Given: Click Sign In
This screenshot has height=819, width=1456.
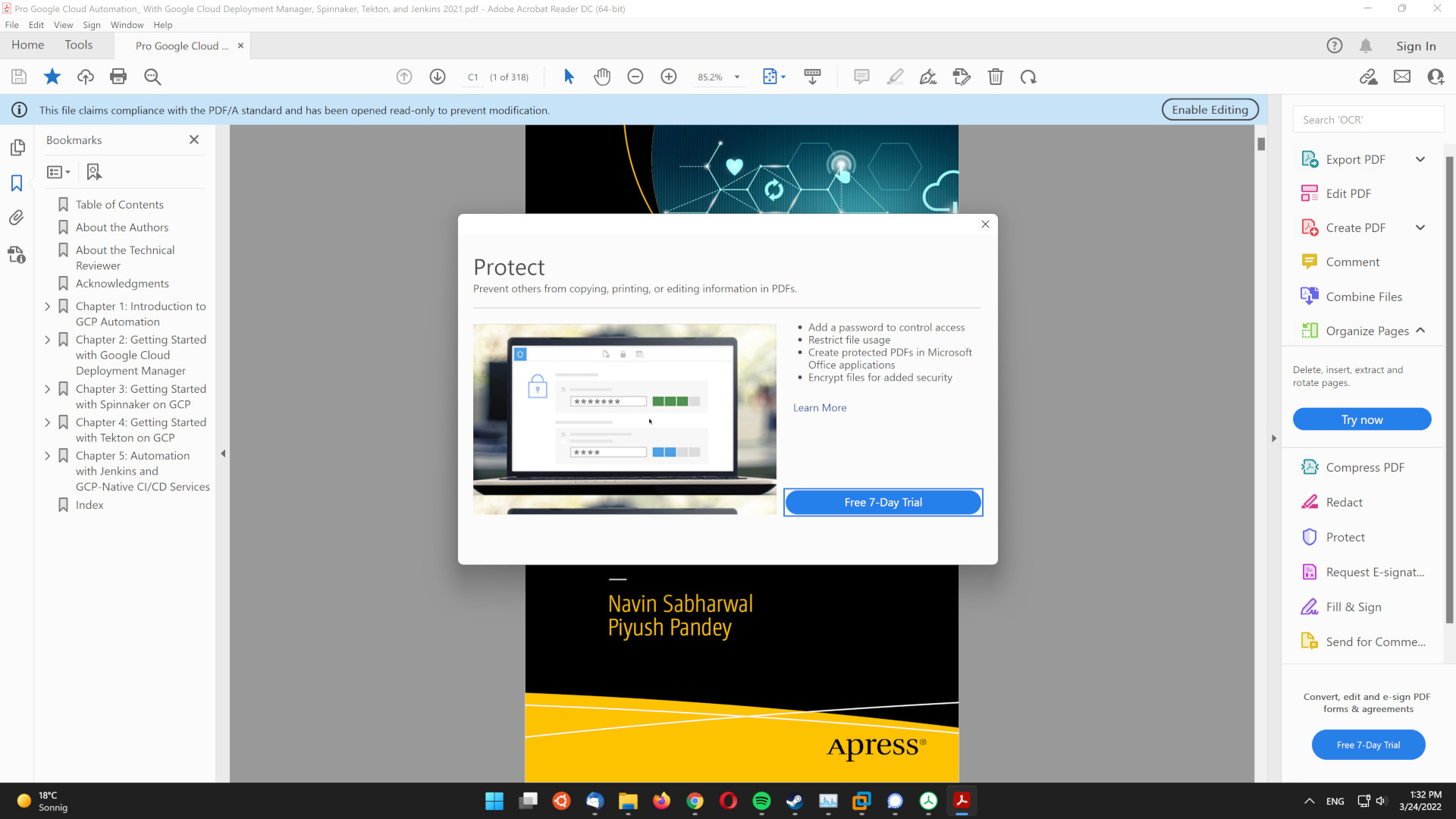Looking at the screenshot, I should (1416, 46).
